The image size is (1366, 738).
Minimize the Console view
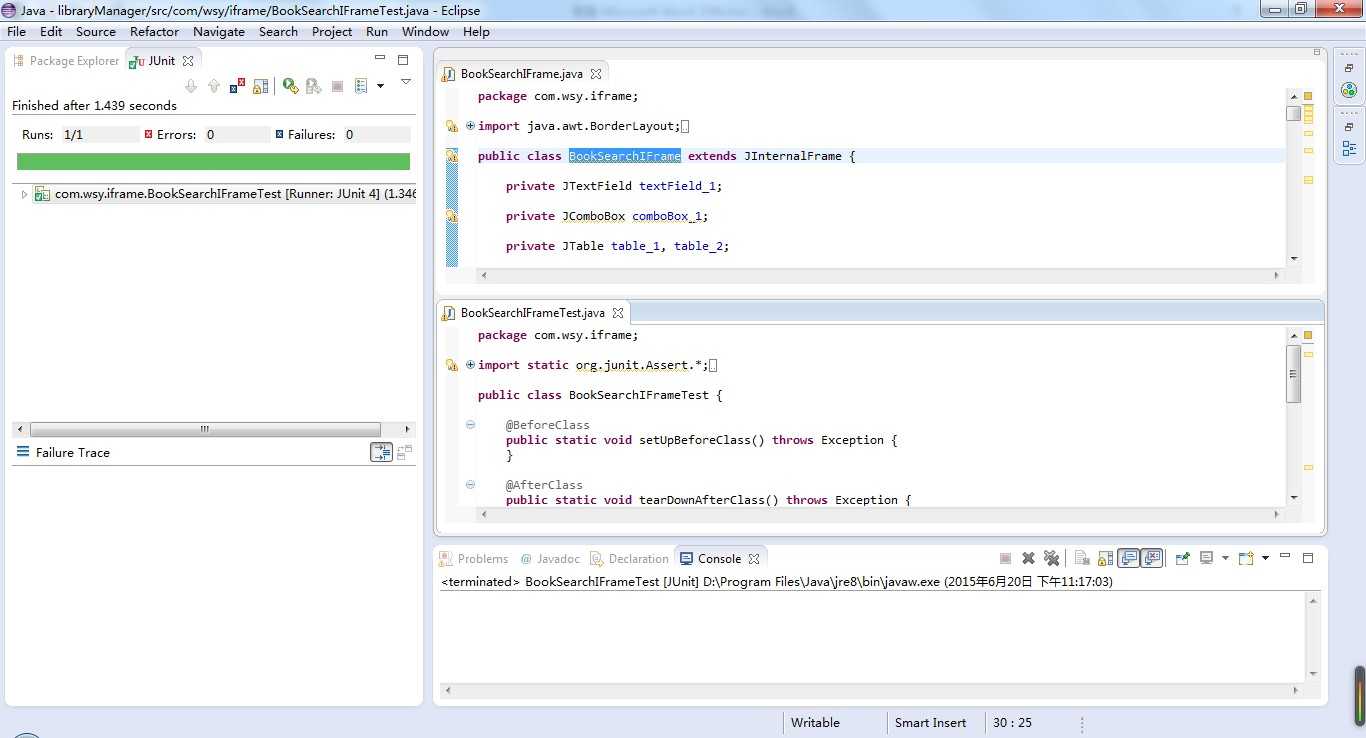click(1285, 557)
